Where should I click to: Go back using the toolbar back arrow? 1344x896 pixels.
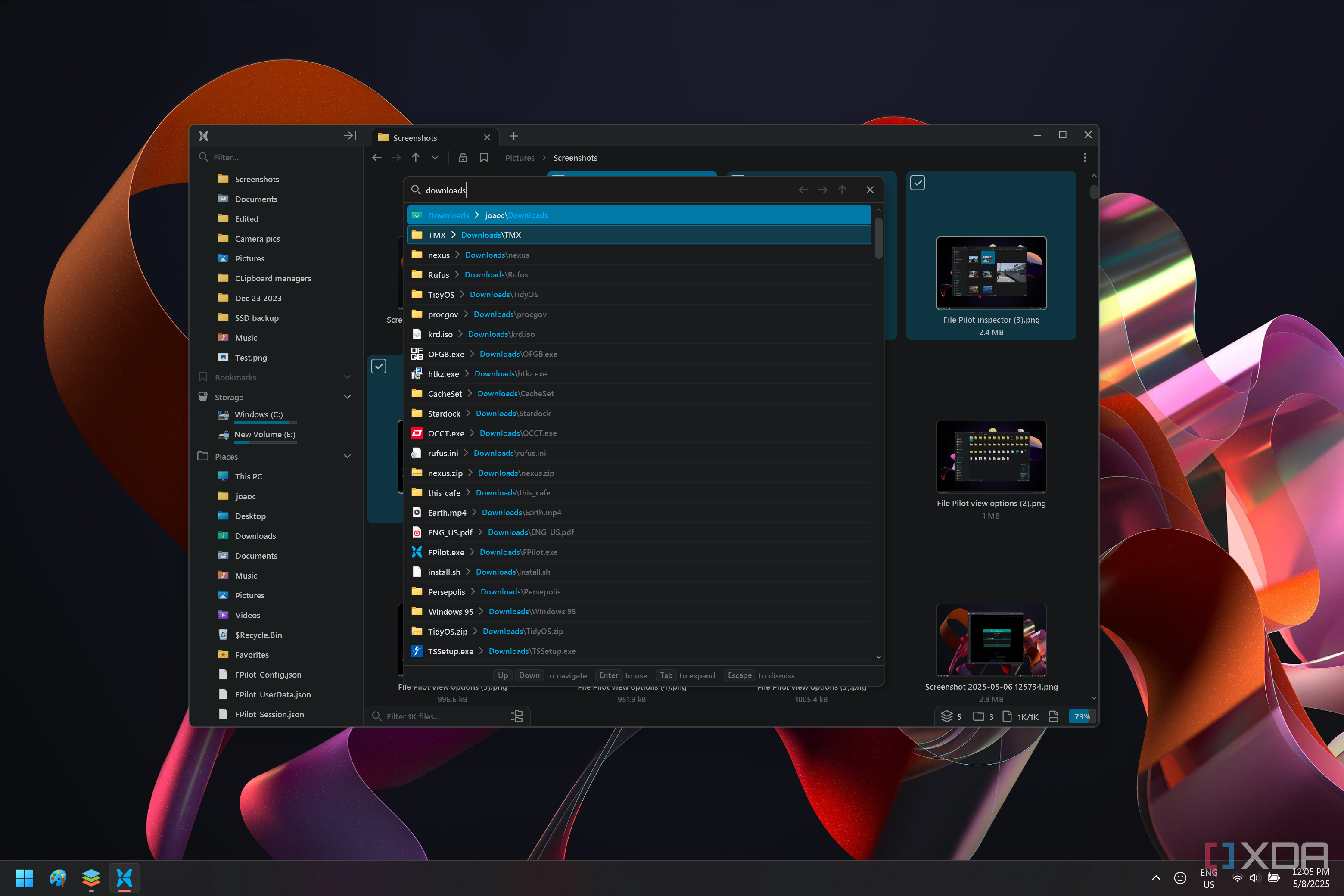click(376, 158)
